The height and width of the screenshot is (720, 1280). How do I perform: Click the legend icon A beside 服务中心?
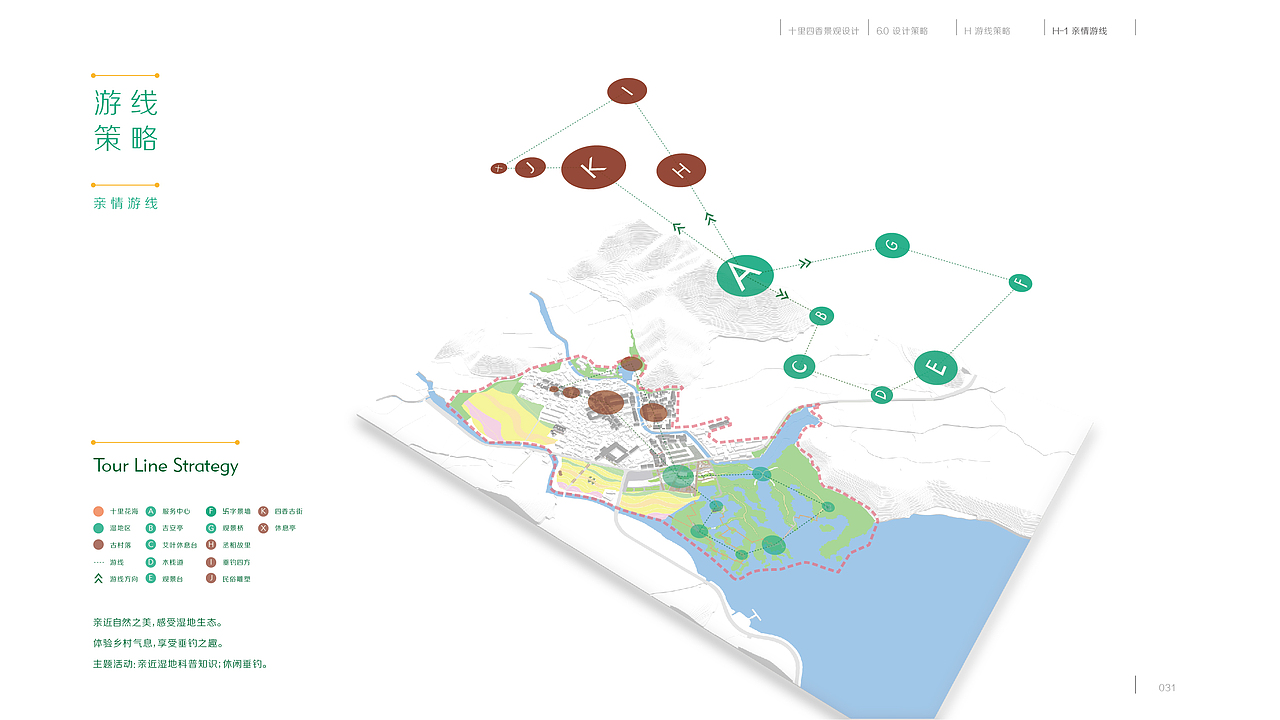tap(151, 511)
